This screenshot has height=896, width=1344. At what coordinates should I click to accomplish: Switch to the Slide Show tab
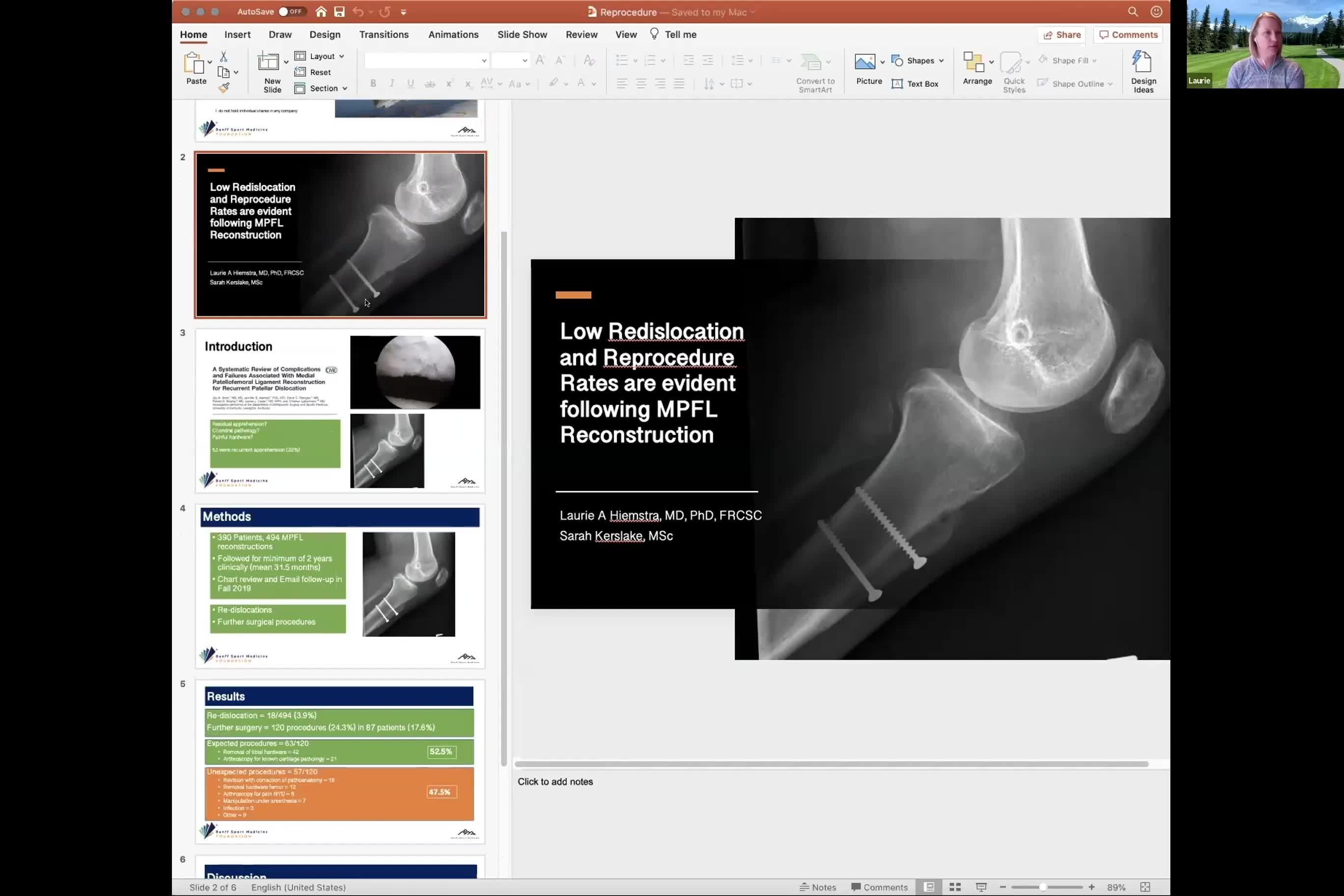[522, 34]
